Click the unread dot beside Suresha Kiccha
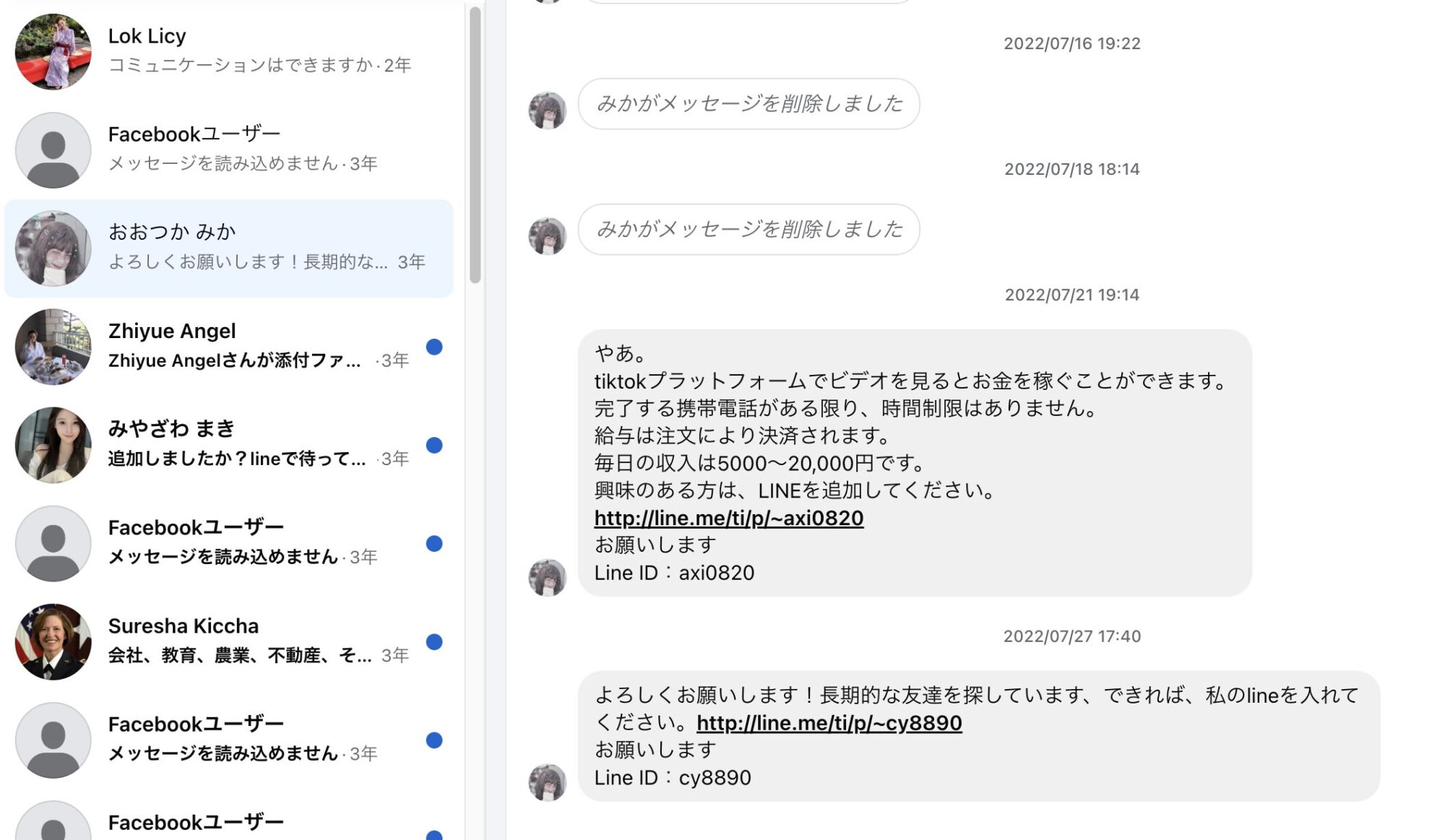The width and height of the screenshot is (1445, 840). pyautogui.click(x=434, y=642)
